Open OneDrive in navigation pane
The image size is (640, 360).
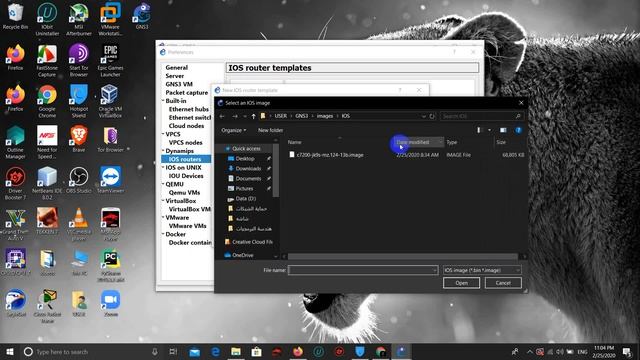click(x=242, y=256)
